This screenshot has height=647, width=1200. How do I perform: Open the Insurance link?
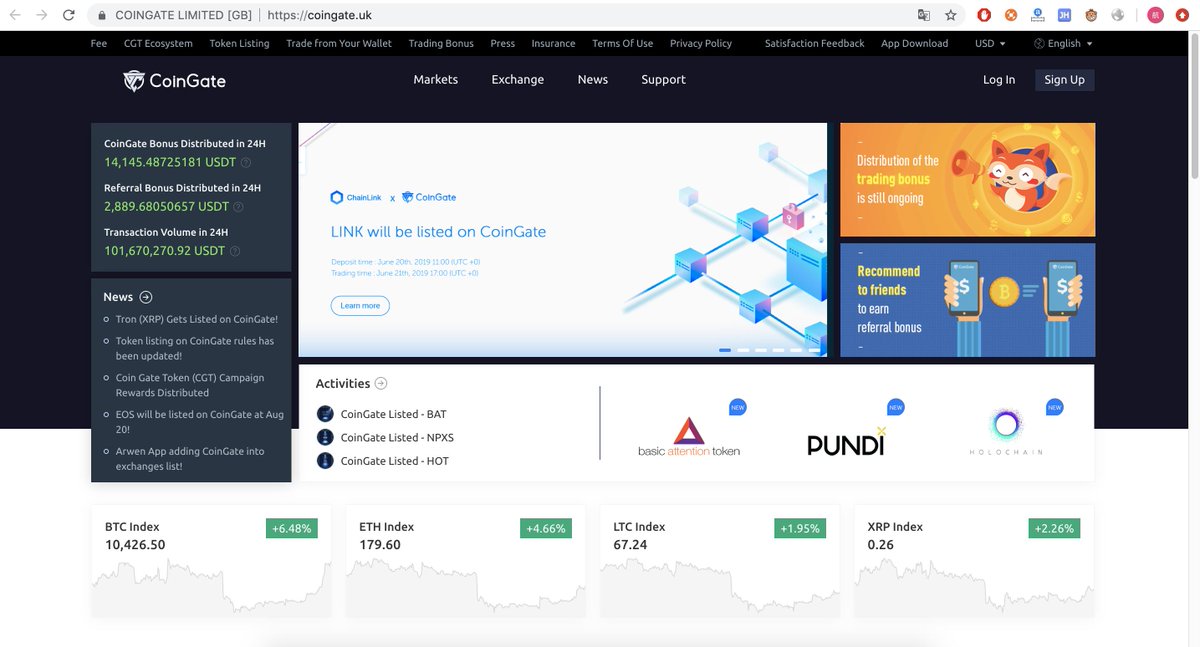click(x=553, y=43)
